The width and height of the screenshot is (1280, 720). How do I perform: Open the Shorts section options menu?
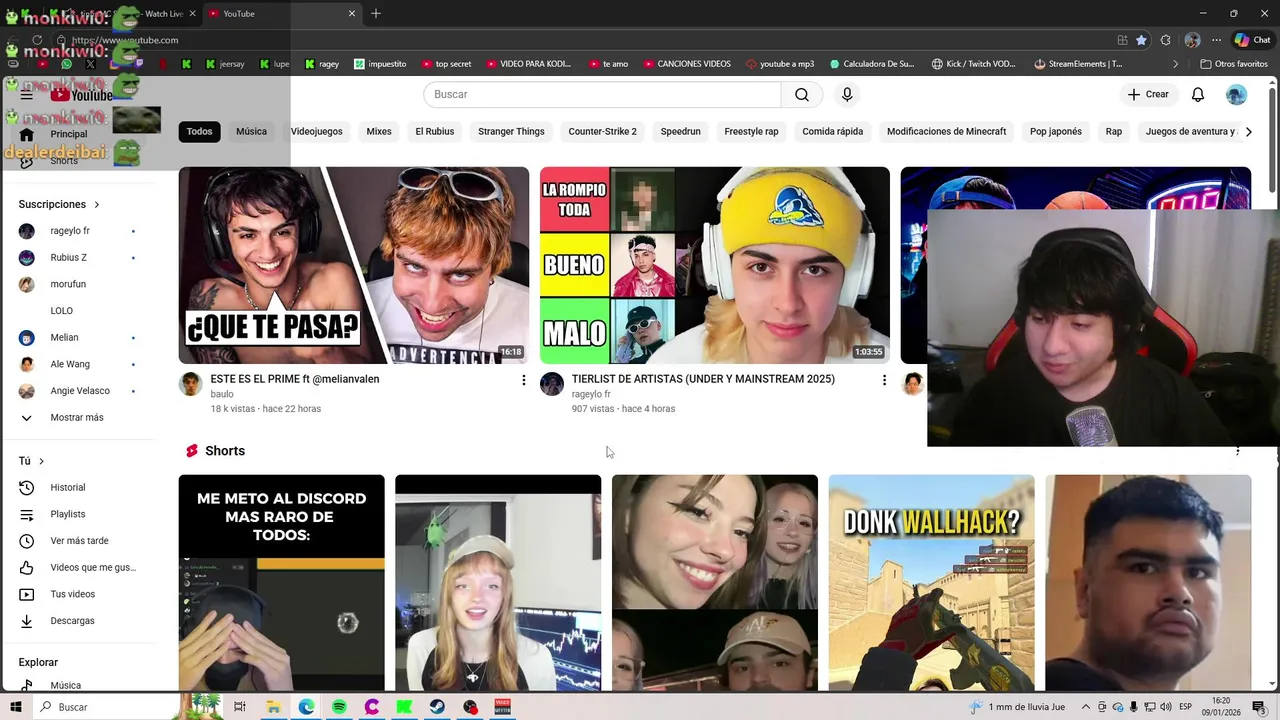point(1238,451)
